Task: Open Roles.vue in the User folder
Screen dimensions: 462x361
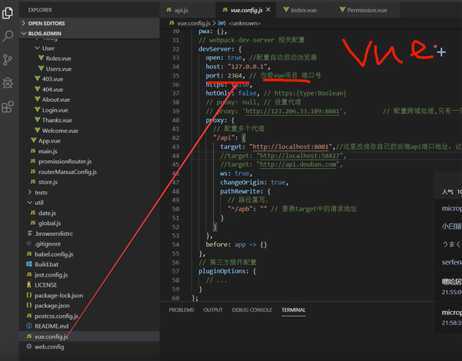Action: [x=58, y=59]
